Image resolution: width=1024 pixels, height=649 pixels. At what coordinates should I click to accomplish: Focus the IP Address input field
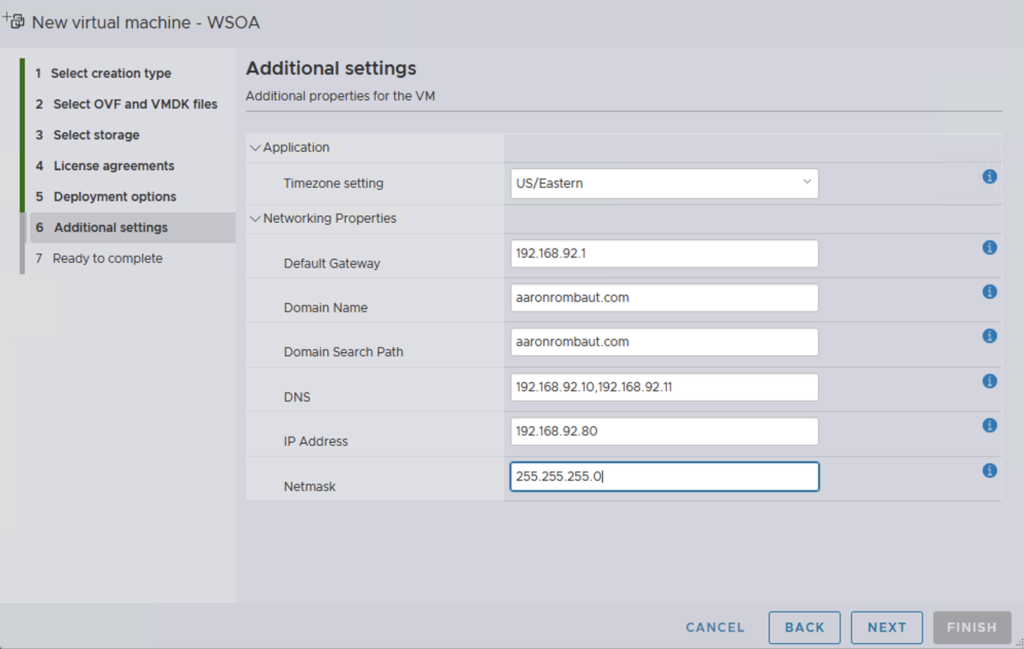point(664,431)
